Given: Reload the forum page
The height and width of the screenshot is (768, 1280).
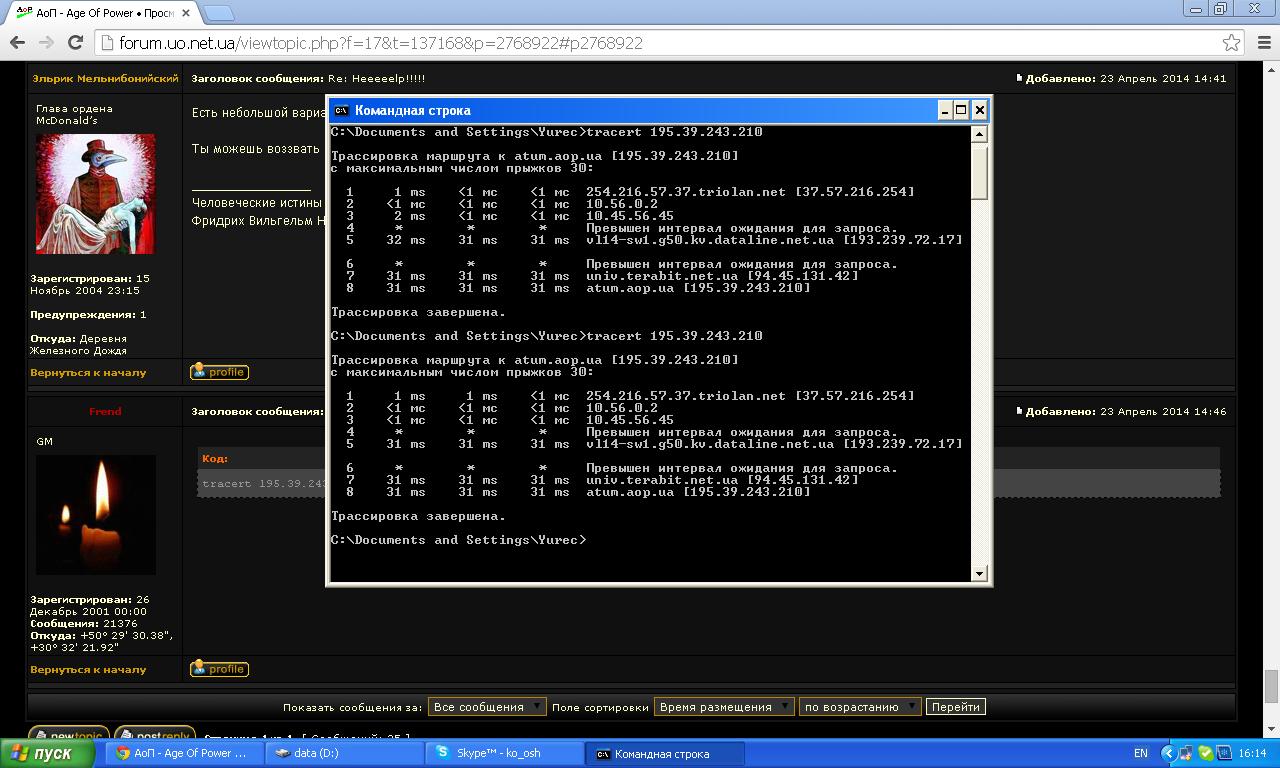Looking at the screenshot, I should pyautogui.click(x=75, y=43).
